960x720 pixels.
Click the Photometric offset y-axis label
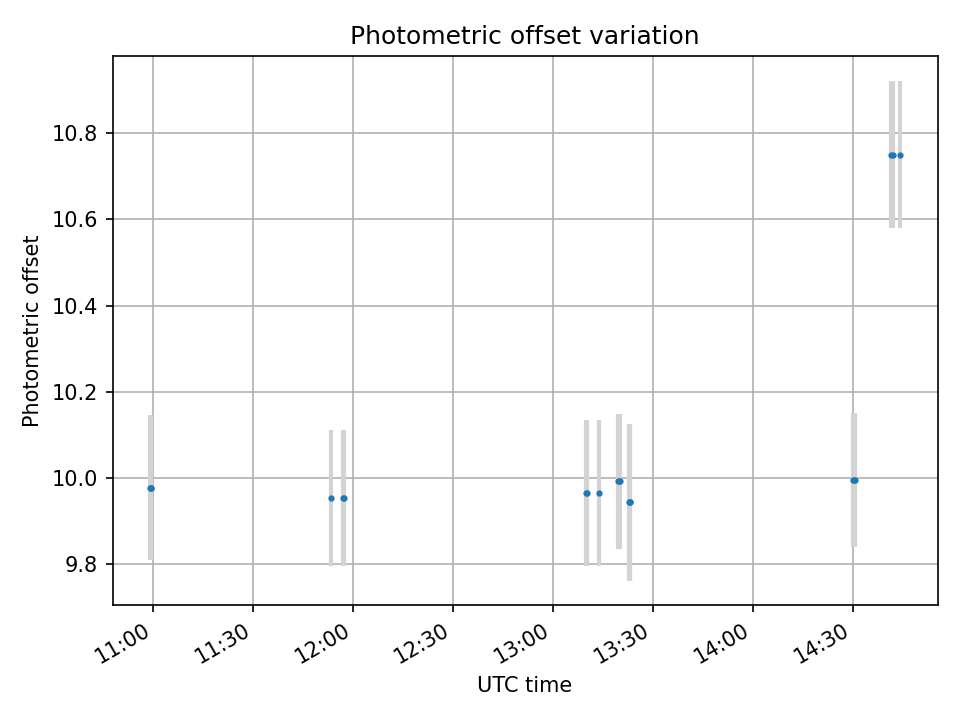click(31, 331)
